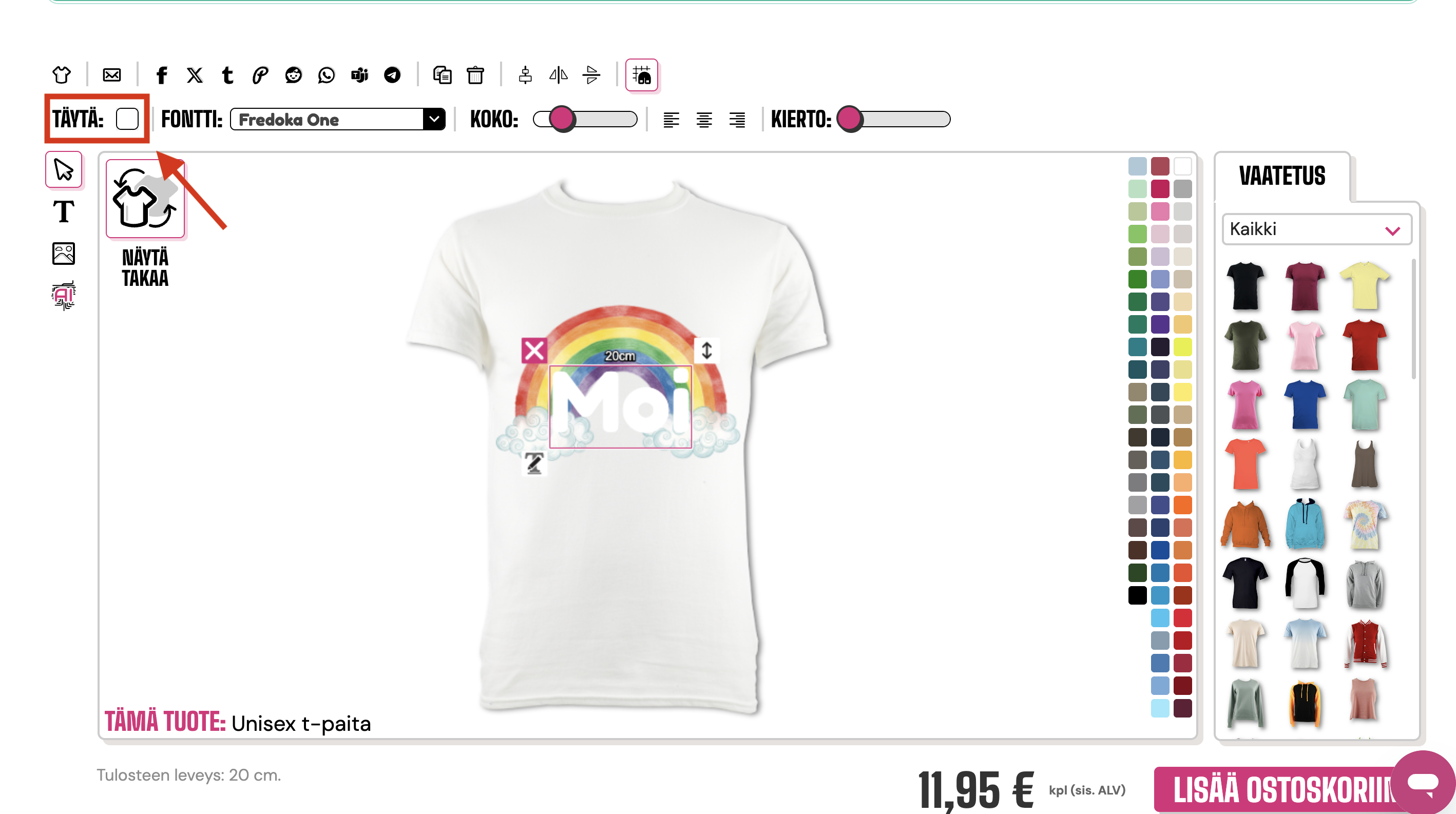Screen dimensions: 1456x814
Task: Set text alignment to center
Action: (x=704, y=120)
